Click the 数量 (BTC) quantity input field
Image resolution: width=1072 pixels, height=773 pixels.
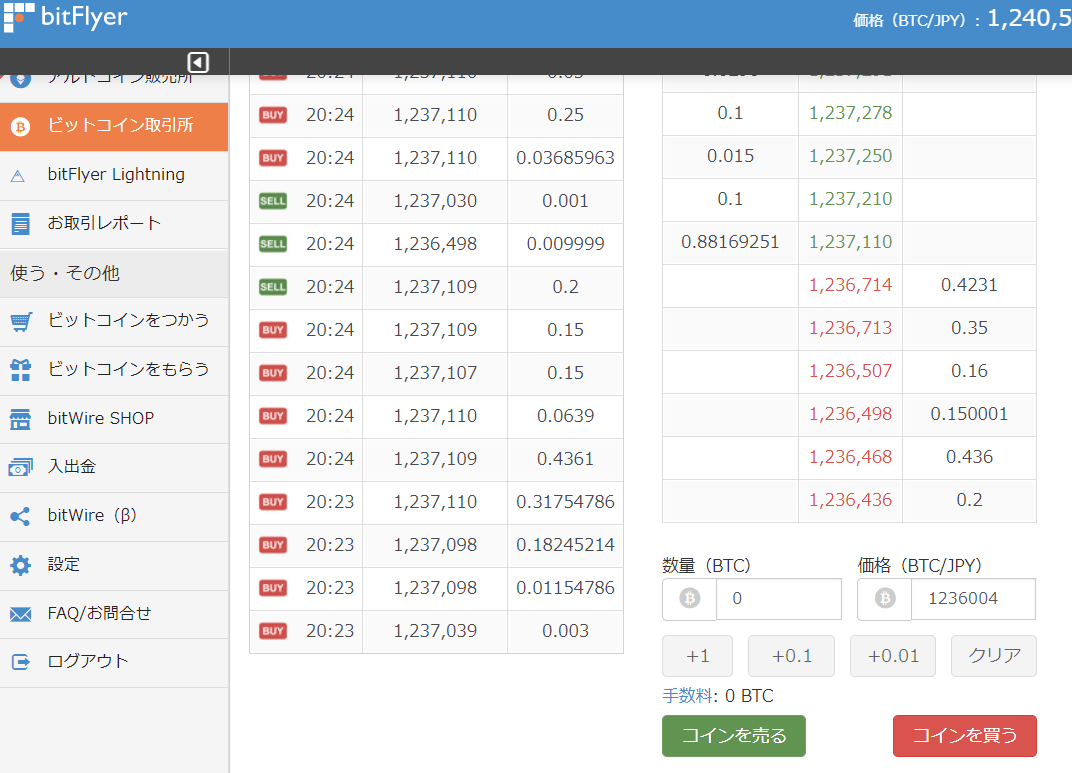pyautogui.click(x=779, y=599)
